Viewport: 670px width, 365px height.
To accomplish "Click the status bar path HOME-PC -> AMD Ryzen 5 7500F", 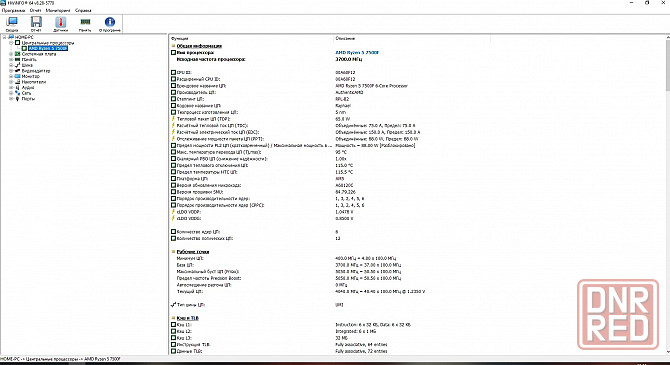I will [x=60, y=359].
